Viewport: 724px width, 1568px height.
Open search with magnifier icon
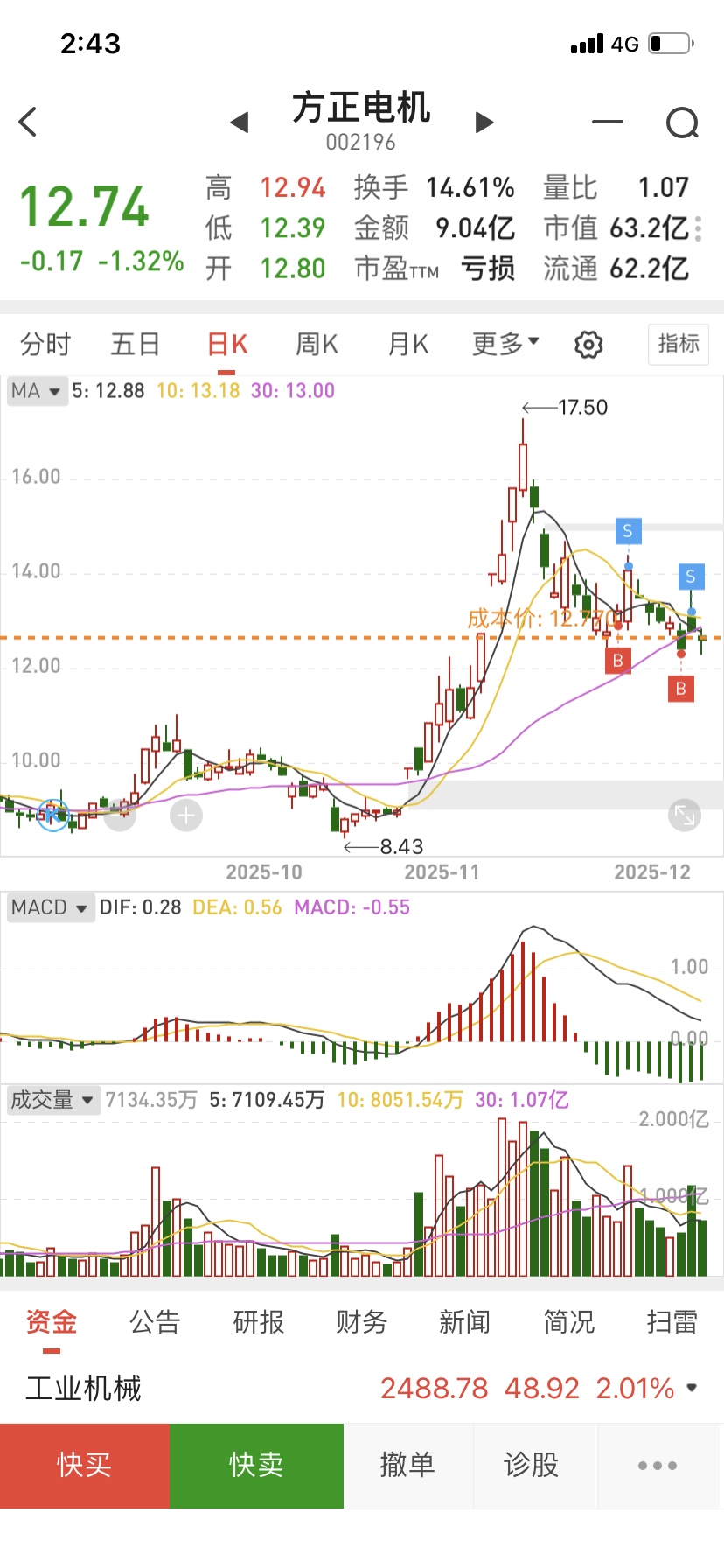tap(683, 122)
